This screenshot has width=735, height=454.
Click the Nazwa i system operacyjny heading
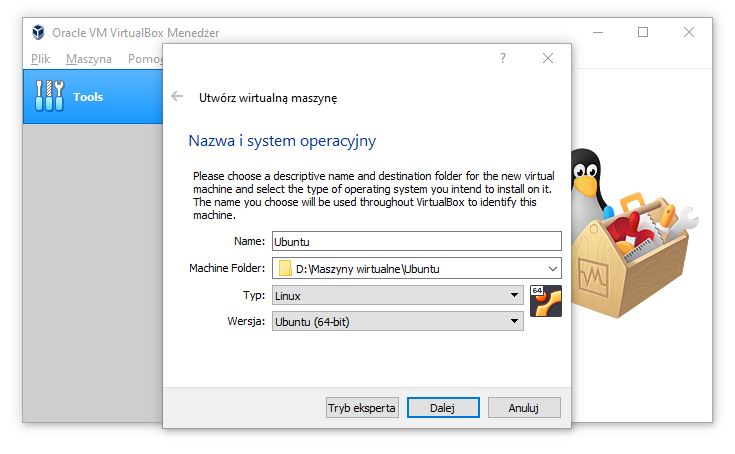(282, 141)
